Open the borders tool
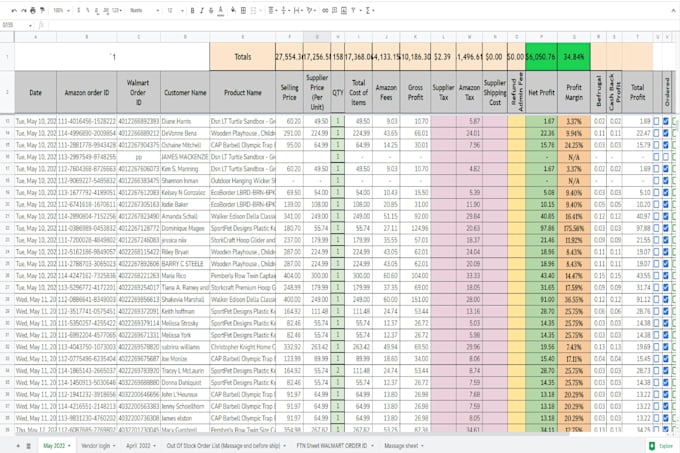 pyautogui.click(x=243, y=10)
